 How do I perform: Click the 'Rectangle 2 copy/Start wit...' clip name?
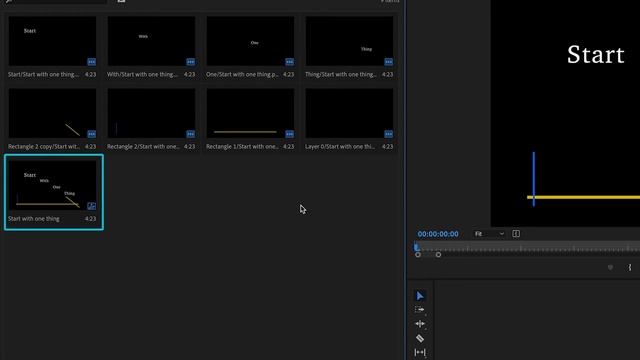(x=44, y=147)
